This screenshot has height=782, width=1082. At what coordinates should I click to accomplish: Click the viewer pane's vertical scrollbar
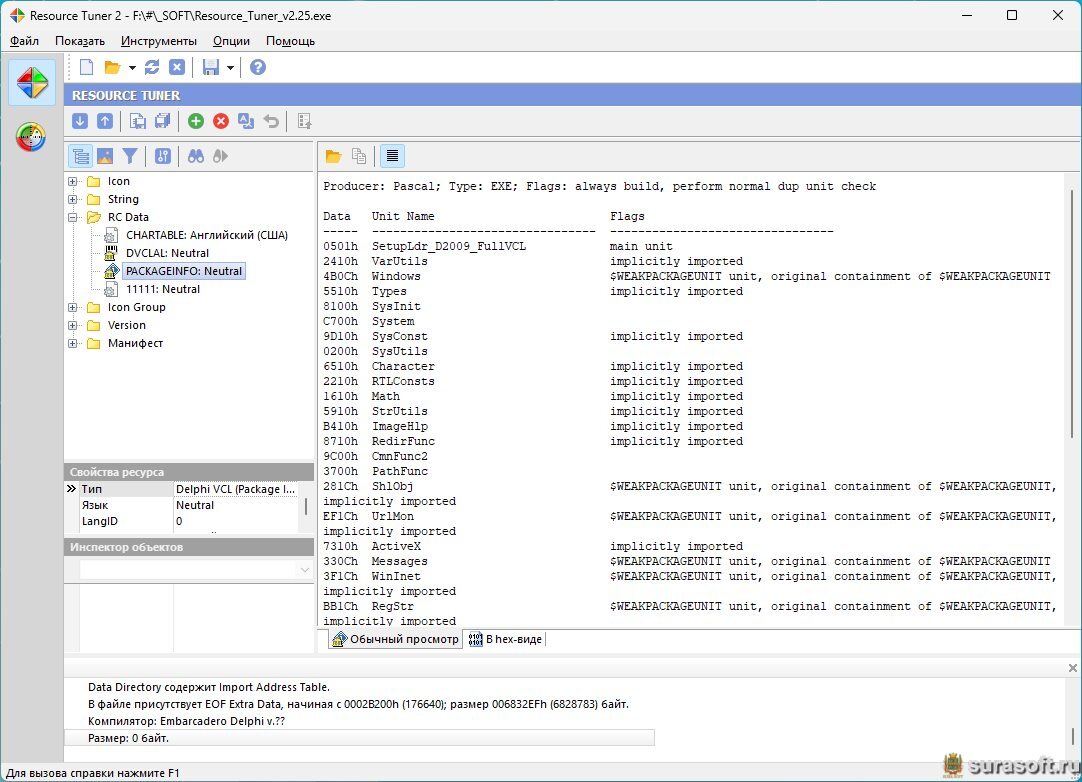(1072, 312)
